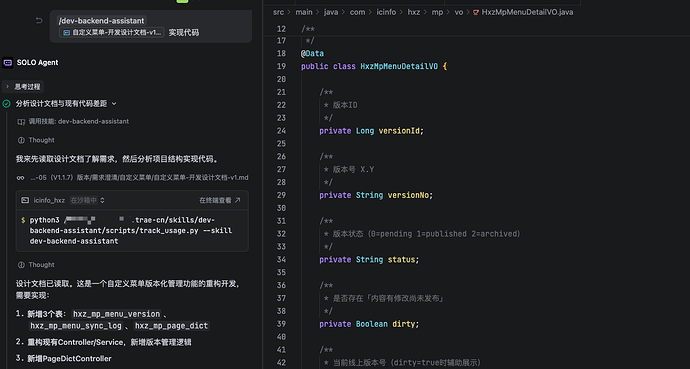Click the dirty field on line 39
The height and width of the screenshot is (369, 690).
(x=404, y=324)
